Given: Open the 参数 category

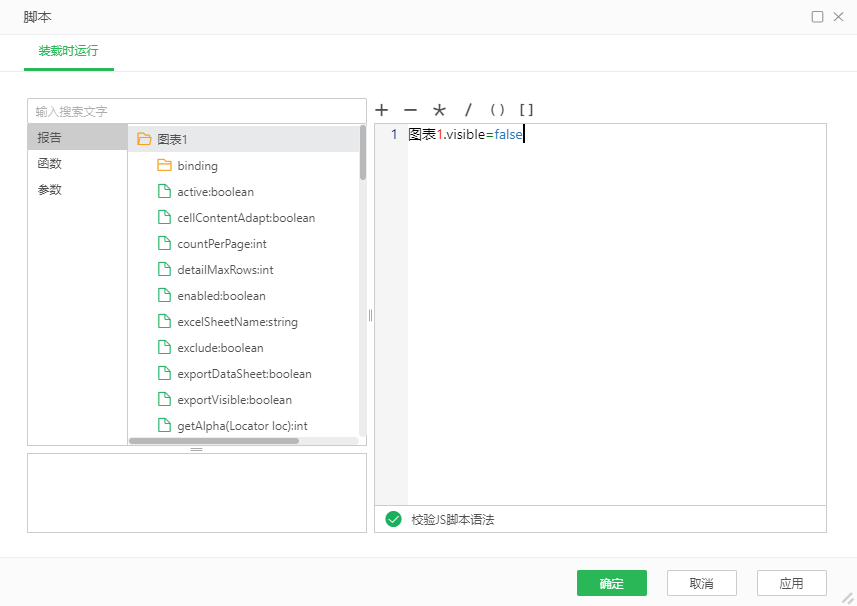Looking at the screenshot, I should point(50,189).
